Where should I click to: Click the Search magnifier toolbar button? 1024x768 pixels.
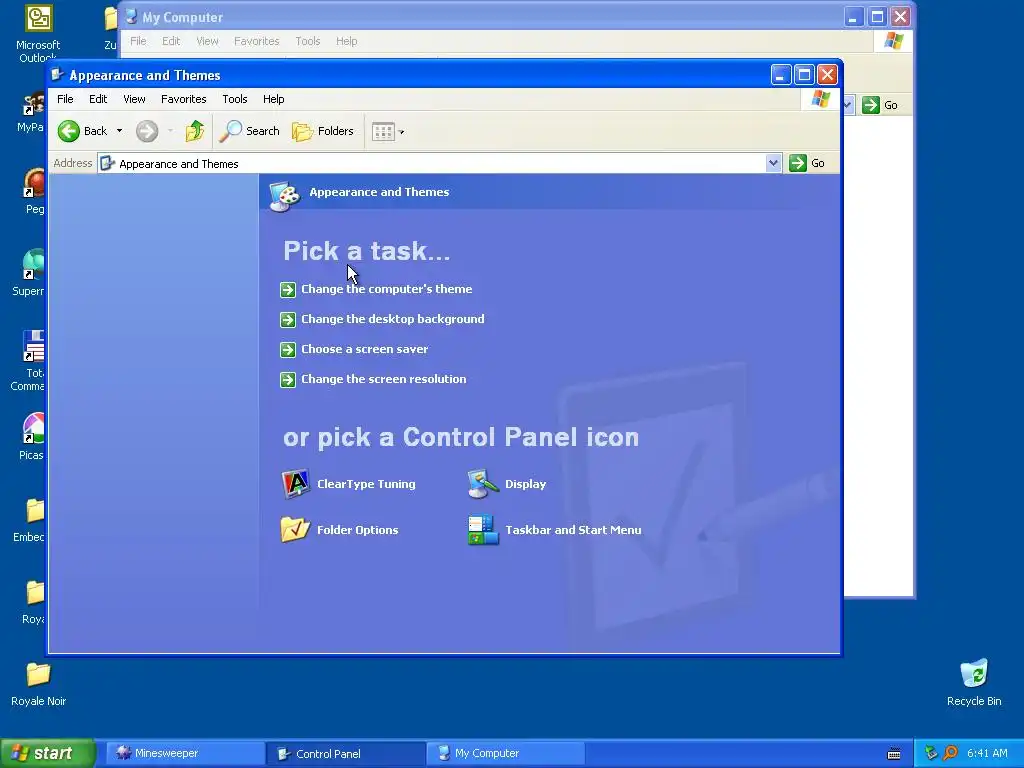click(249, 131)
